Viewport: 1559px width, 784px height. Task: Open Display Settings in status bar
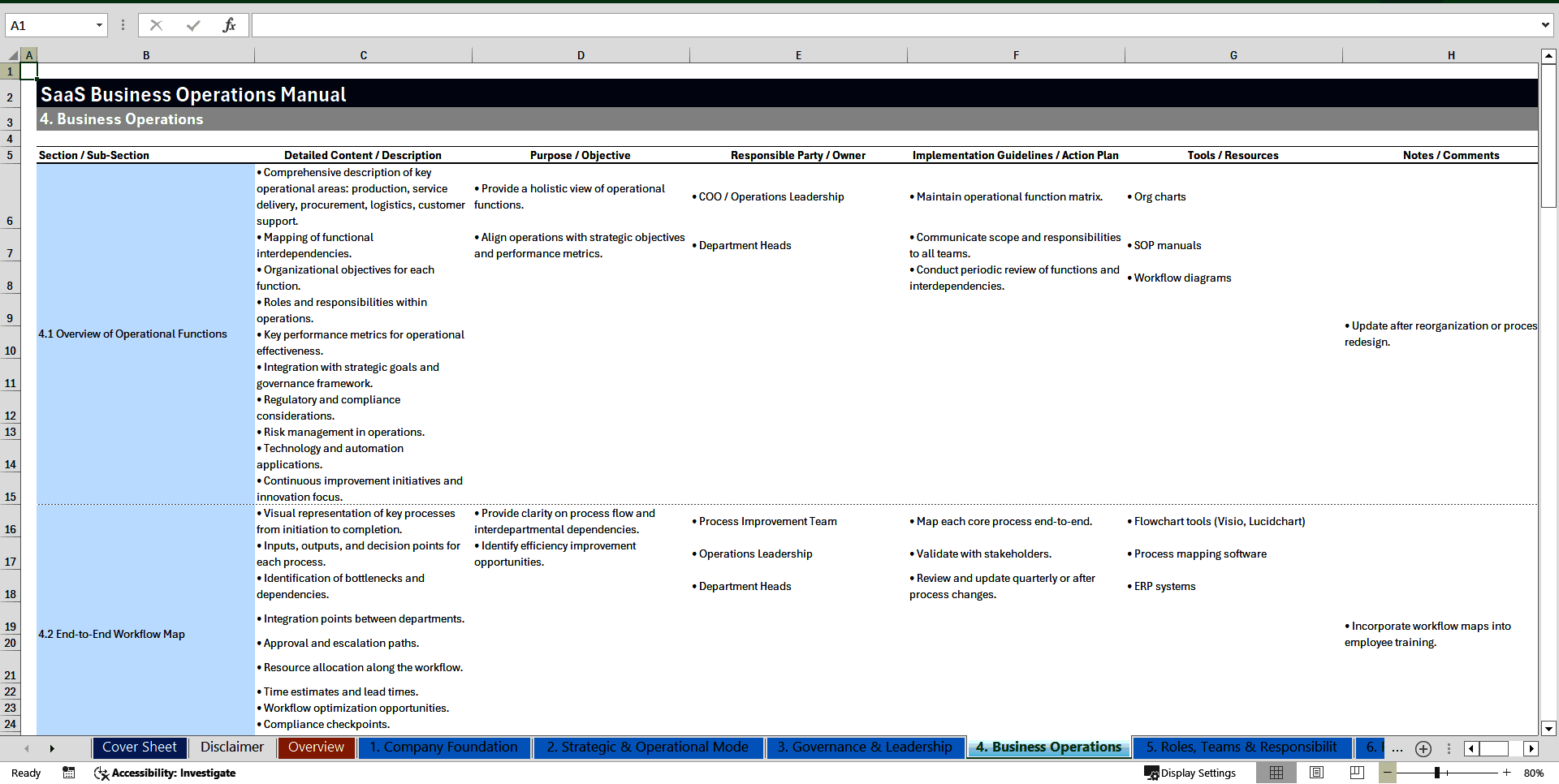[x=1190, y=773]
